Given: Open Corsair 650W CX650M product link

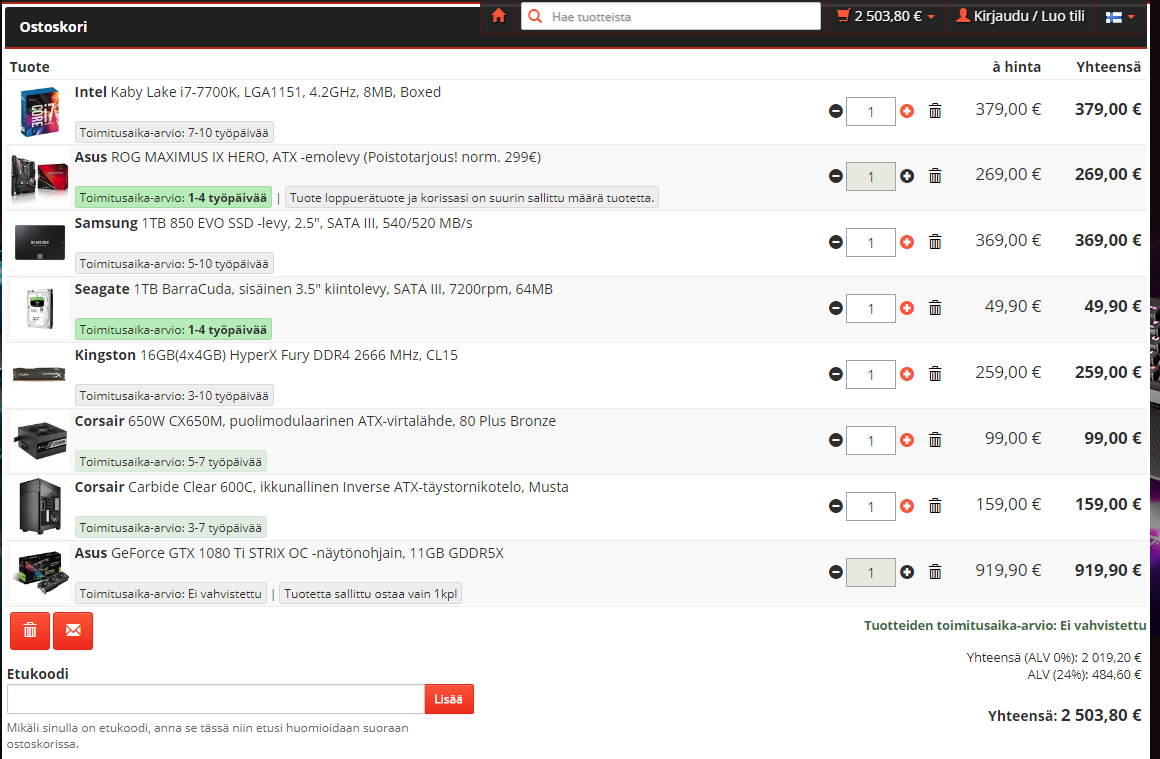Looking at the screenshot, I should [315, 421].
